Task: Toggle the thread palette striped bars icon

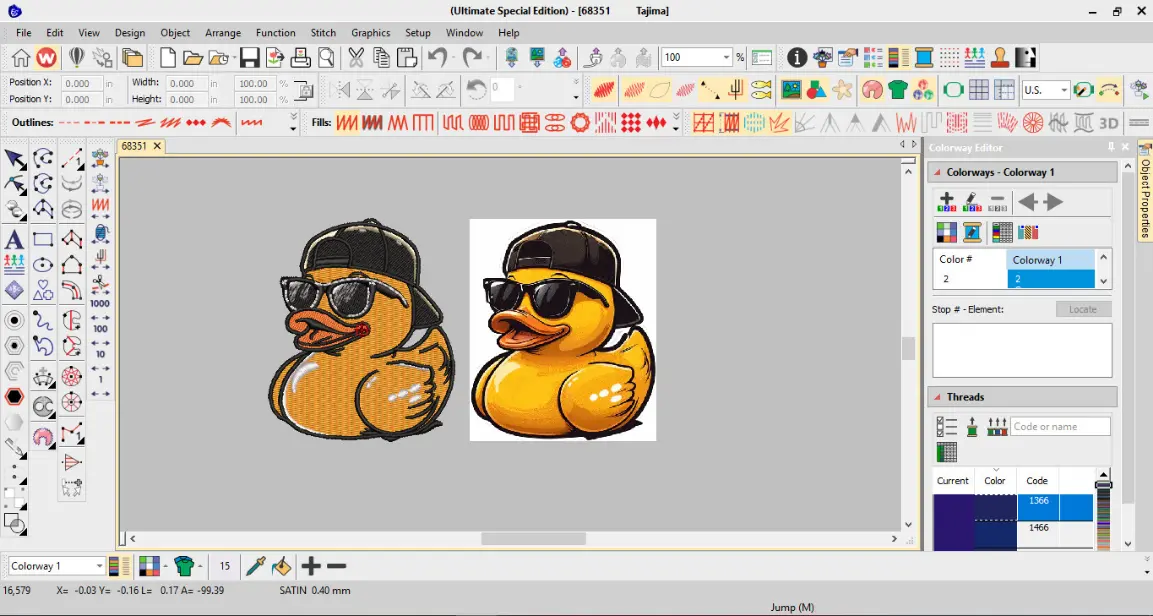Action: pyautogui.click(x=899, y=57)
